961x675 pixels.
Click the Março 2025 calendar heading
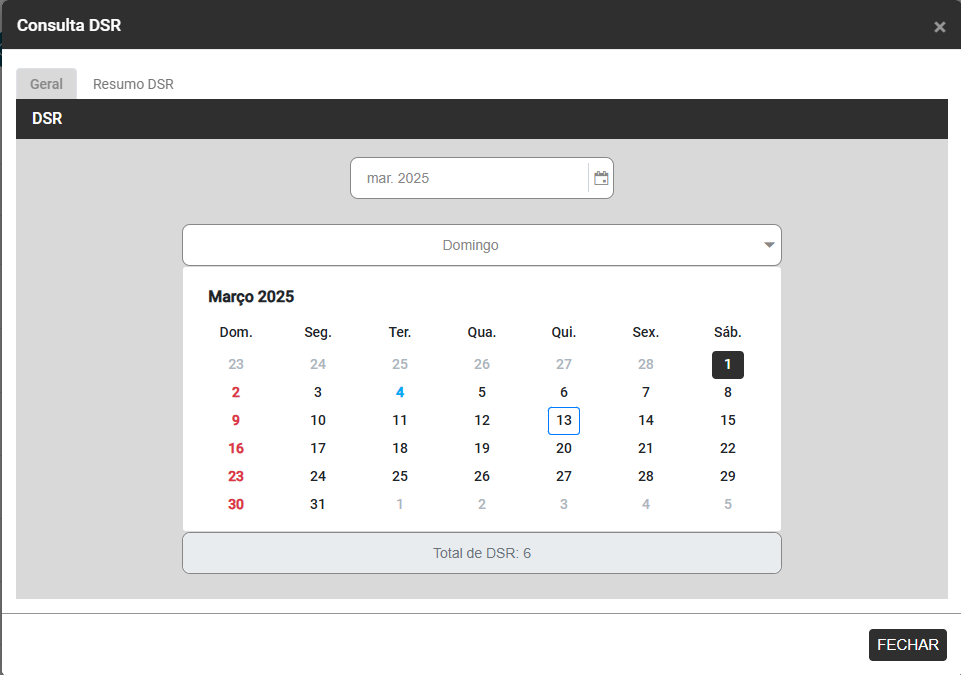[x=251, y=297]
